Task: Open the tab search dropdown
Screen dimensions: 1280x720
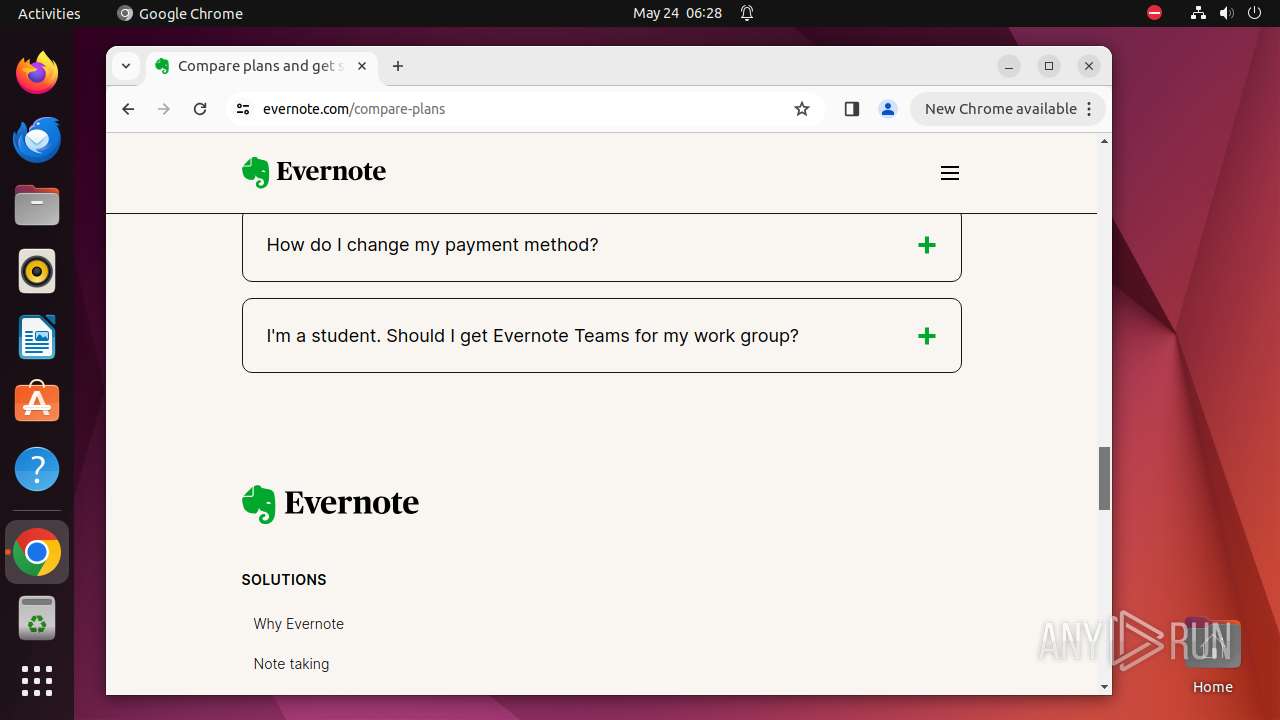Action: point(126,66)
